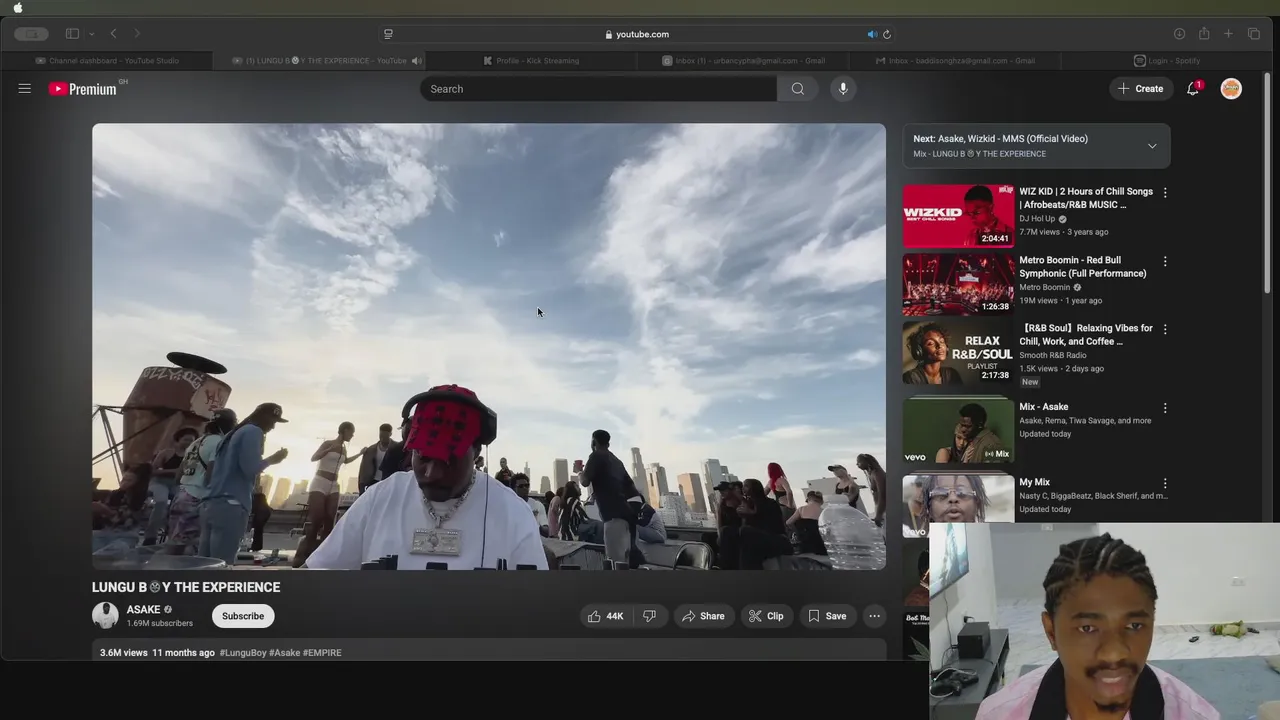Open Relax R&B/Soul playlist thumbnail
Viewport: 1280px width, 720px height.
(x=958, y=352)
